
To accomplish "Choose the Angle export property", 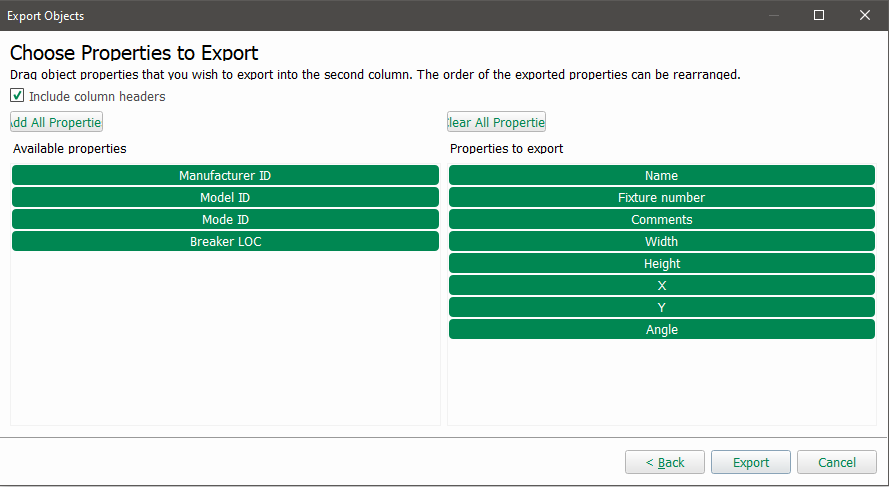I will (661, 329).
